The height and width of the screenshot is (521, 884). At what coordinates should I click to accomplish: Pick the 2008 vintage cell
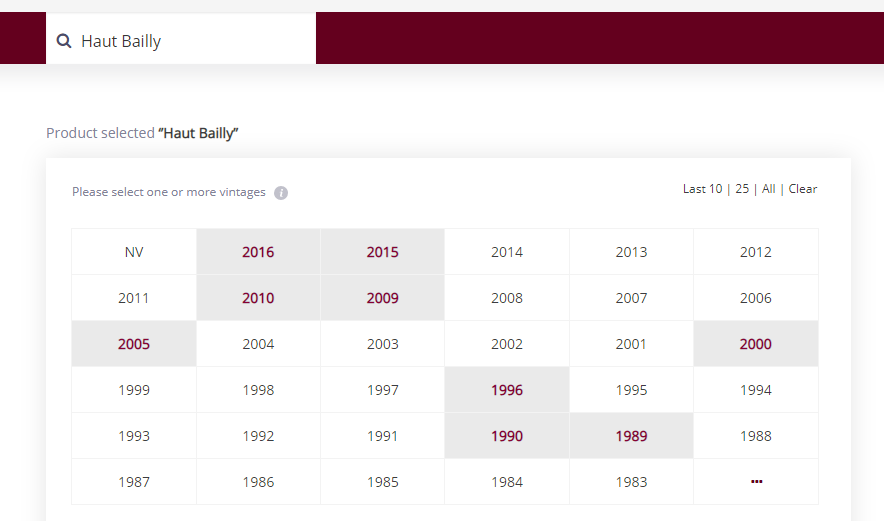(507, 298)
